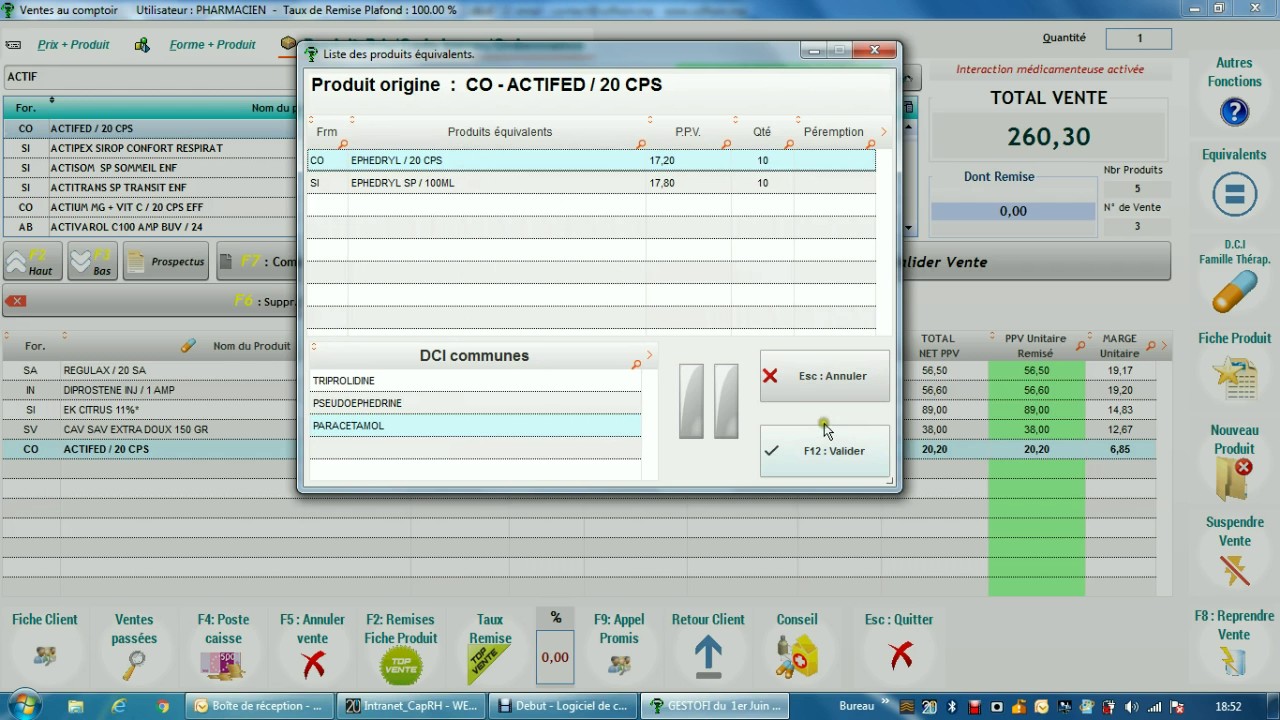
Task: Select ACTIPEX SIROP CONFORT RESPIRAT product row
Action: pos(150,148)
